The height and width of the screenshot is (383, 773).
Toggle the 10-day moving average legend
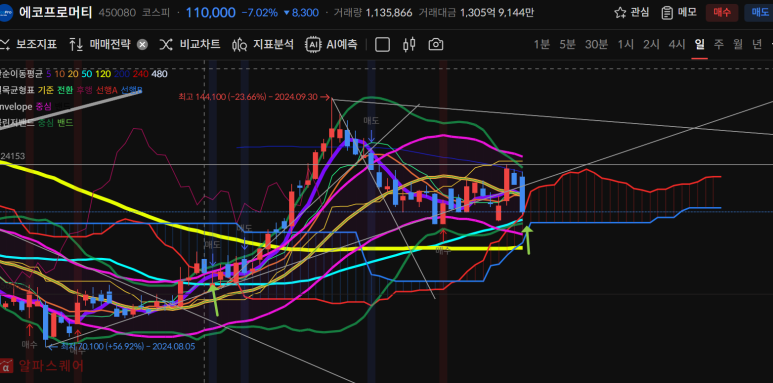[x=60, y=74]
